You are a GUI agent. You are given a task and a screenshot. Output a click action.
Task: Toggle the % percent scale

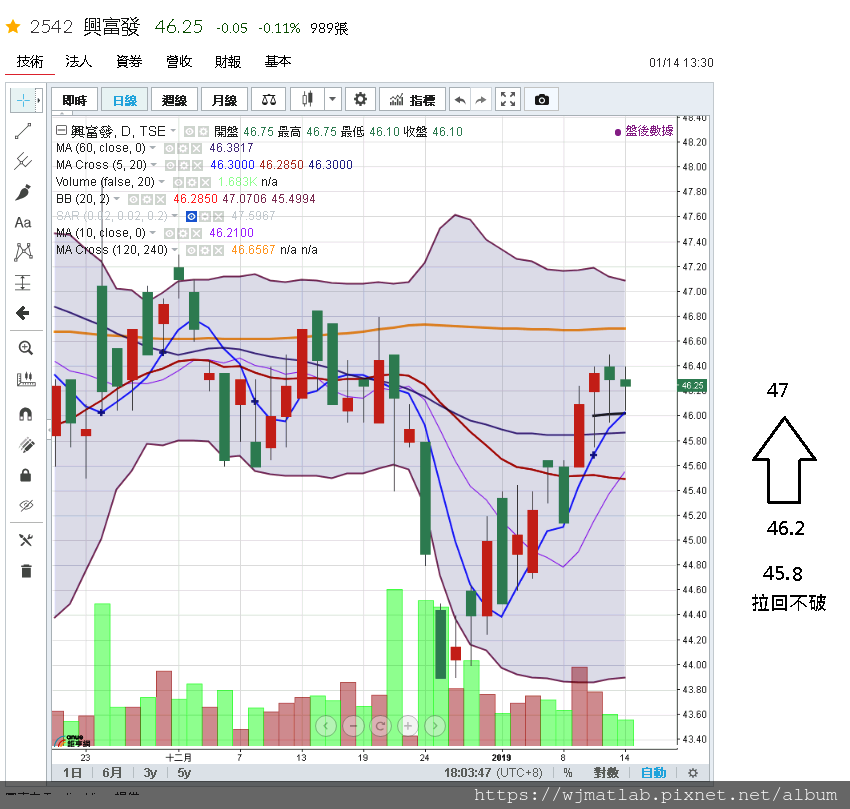(568, 773)
